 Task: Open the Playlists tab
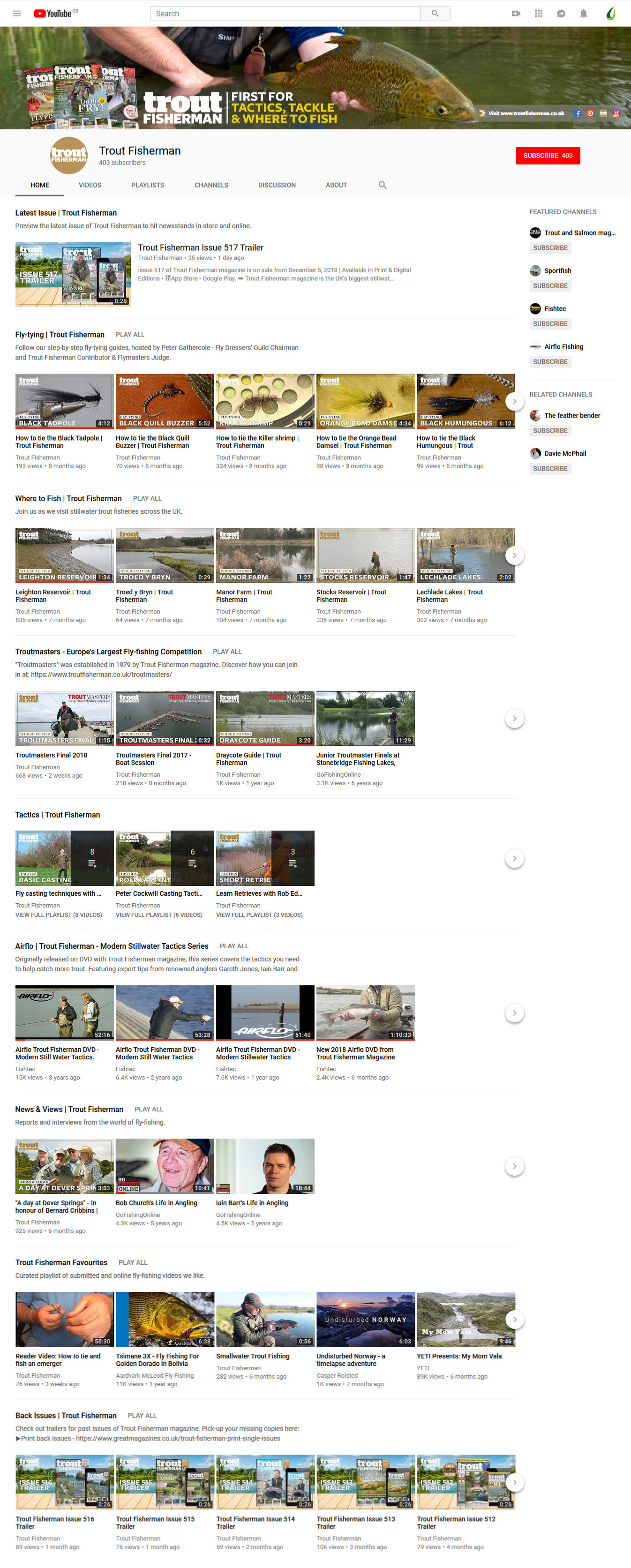coord(147,185)
